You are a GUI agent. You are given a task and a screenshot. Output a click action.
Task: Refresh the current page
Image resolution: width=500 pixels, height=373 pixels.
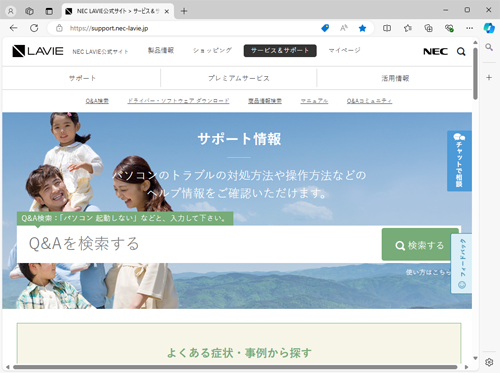(x=34, y=28)
